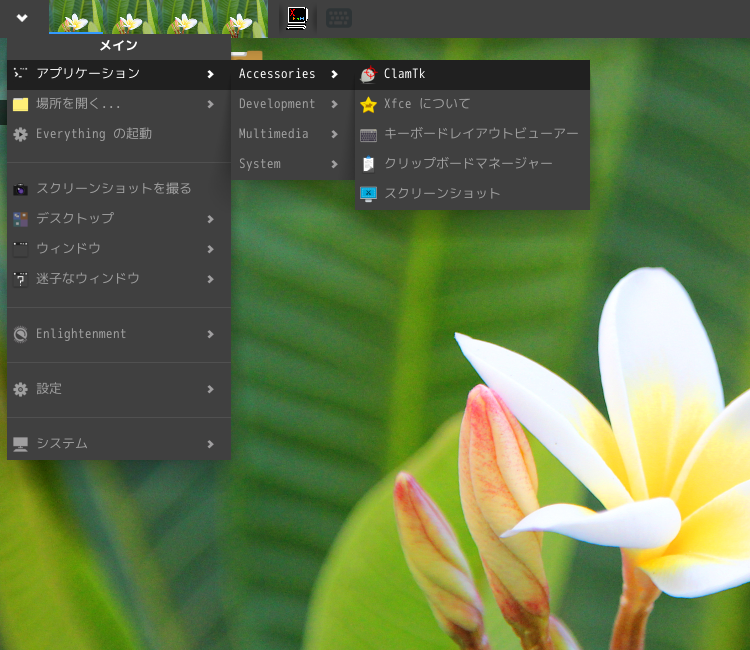Expand the Enlightenment submenu arrow
Image resolution: width=750 pixels, height=650 pixels.
click(x=210, y=334)
